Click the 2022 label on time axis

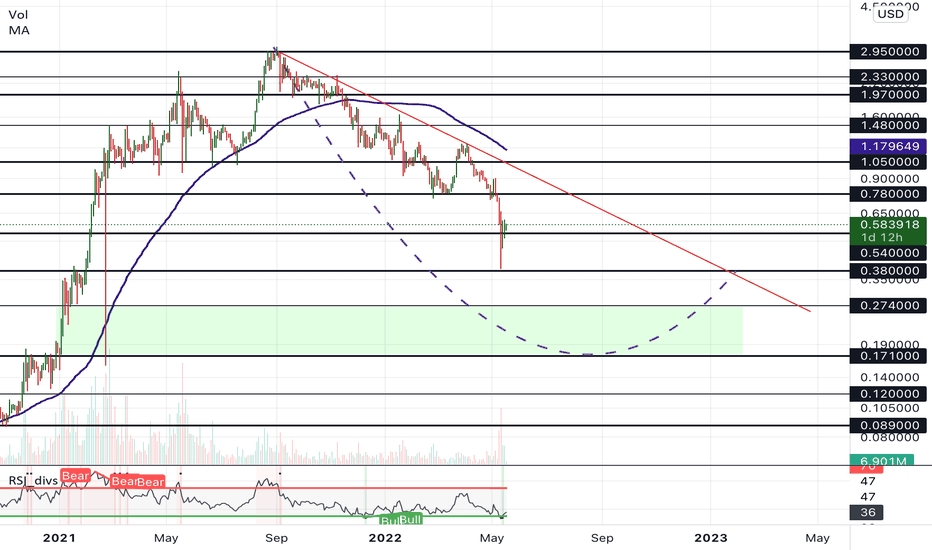coord(385,538)
